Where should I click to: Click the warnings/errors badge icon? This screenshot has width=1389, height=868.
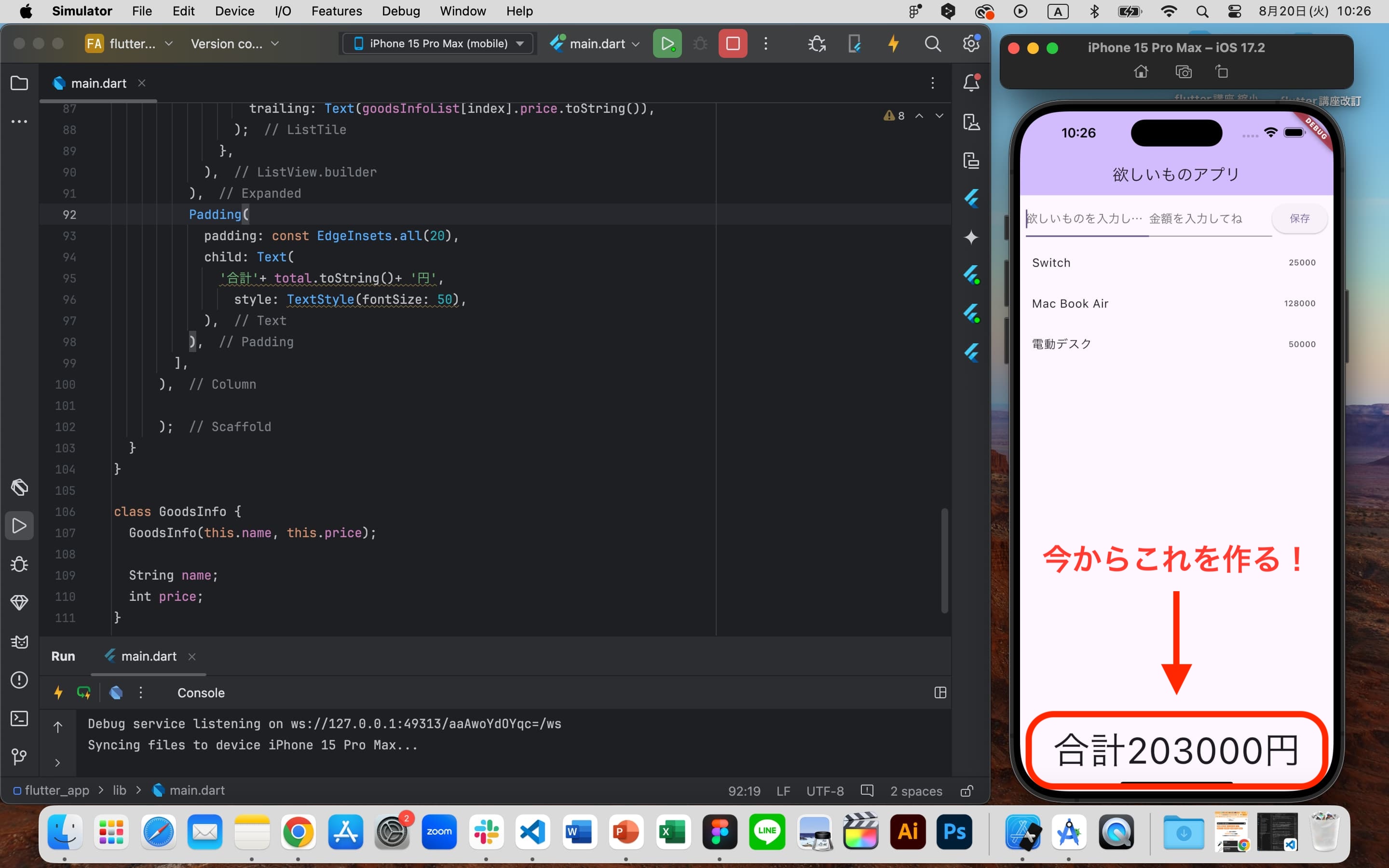893,115
